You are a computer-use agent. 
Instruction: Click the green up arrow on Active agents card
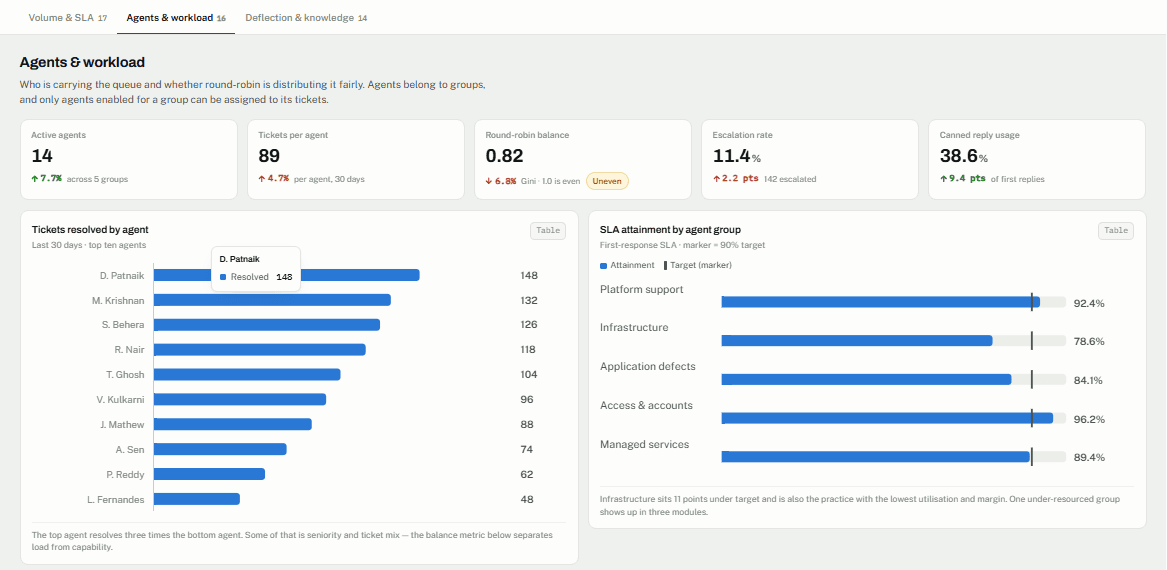coord(34,179)
